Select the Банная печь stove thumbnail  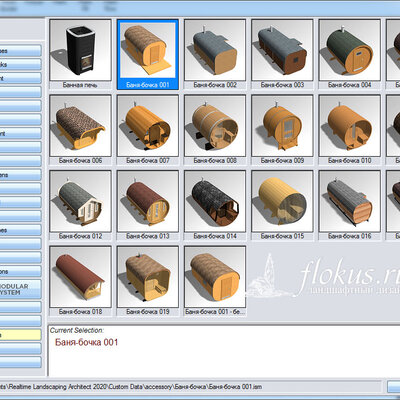pyautogui.click(x=80, y=54)
